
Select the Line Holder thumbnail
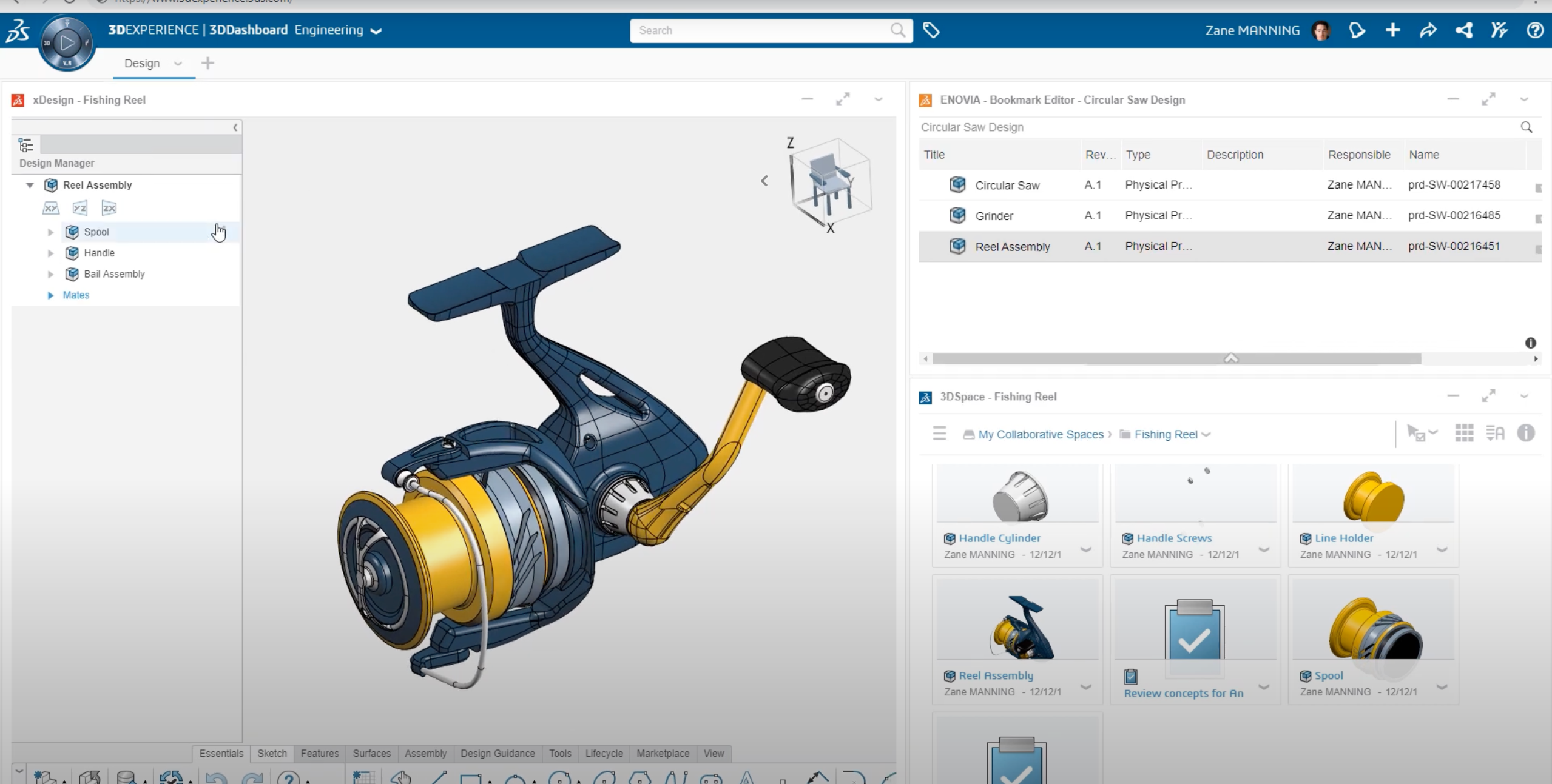point(1373,494)
